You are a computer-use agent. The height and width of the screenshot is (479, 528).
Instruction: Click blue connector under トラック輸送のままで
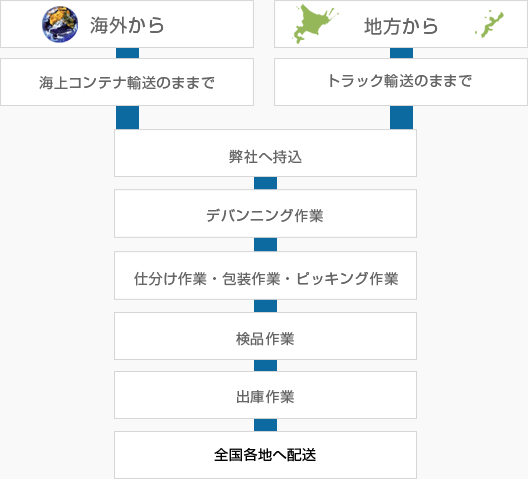tap(401, 118)
